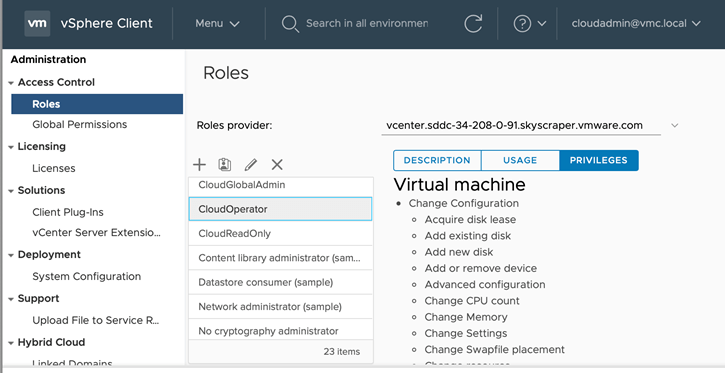Image resolution: width=725 pixels, height=373 pixels.
Task: Click the delete role X icon
Action: point(277,165)
